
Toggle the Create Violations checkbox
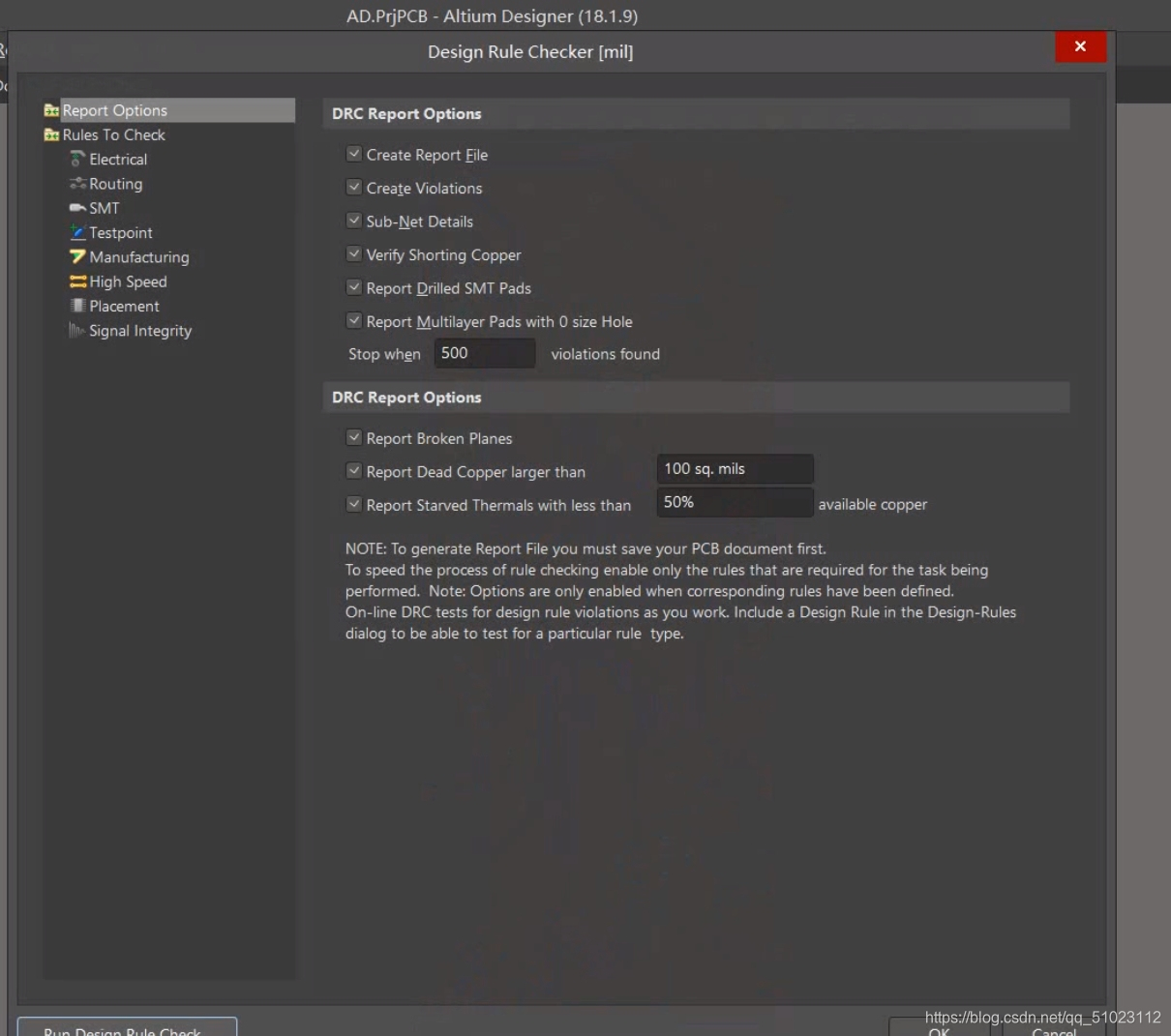coord(354,187)
